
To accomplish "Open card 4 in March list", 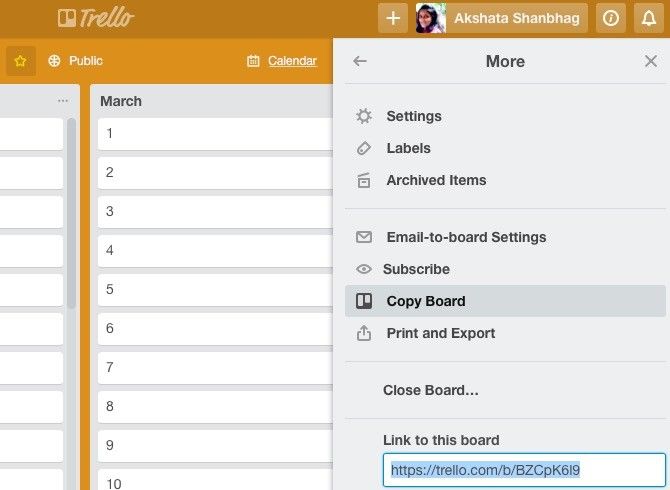I will (215, 250).
